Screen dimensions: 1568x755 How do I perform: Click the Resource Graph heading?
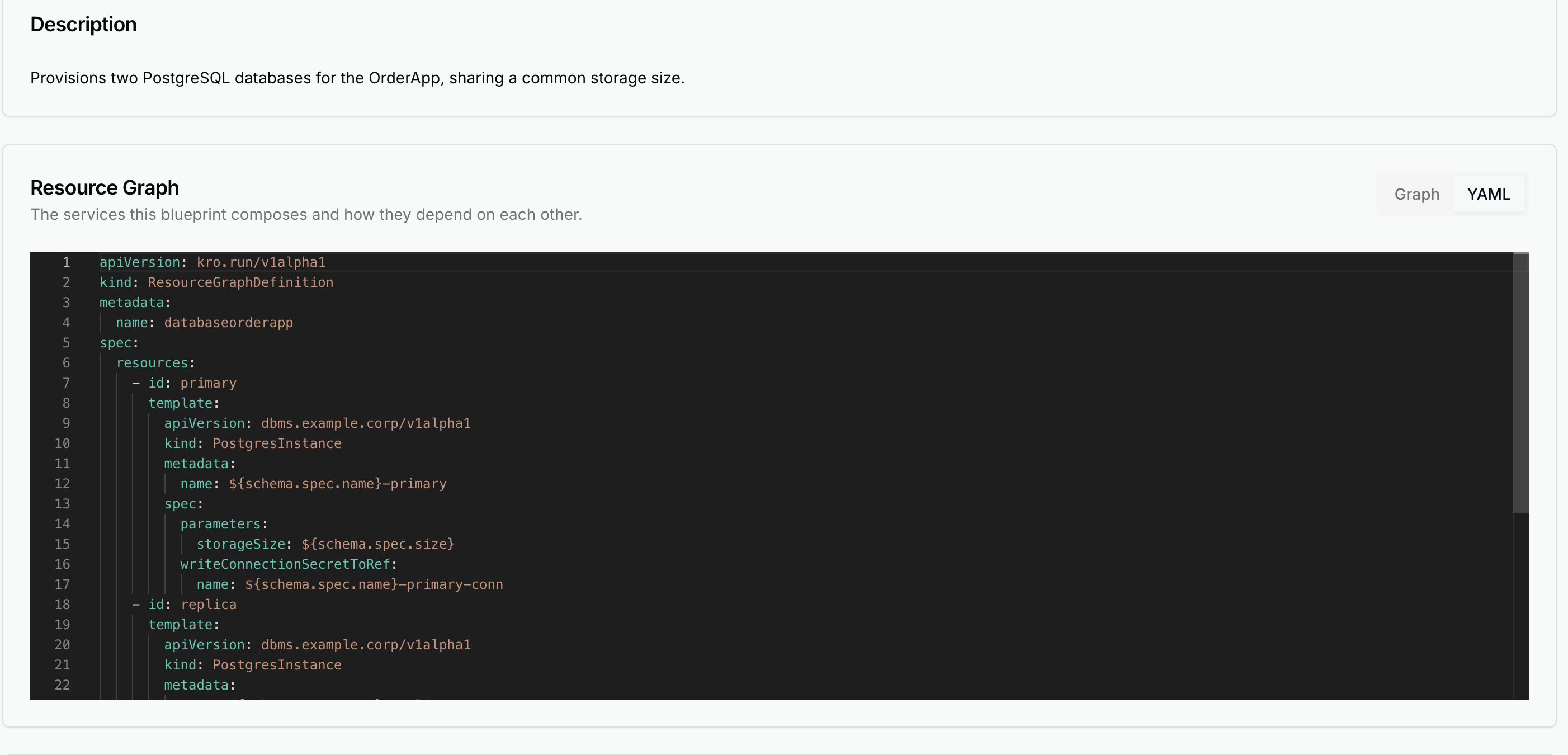click(x=105, y=187)
